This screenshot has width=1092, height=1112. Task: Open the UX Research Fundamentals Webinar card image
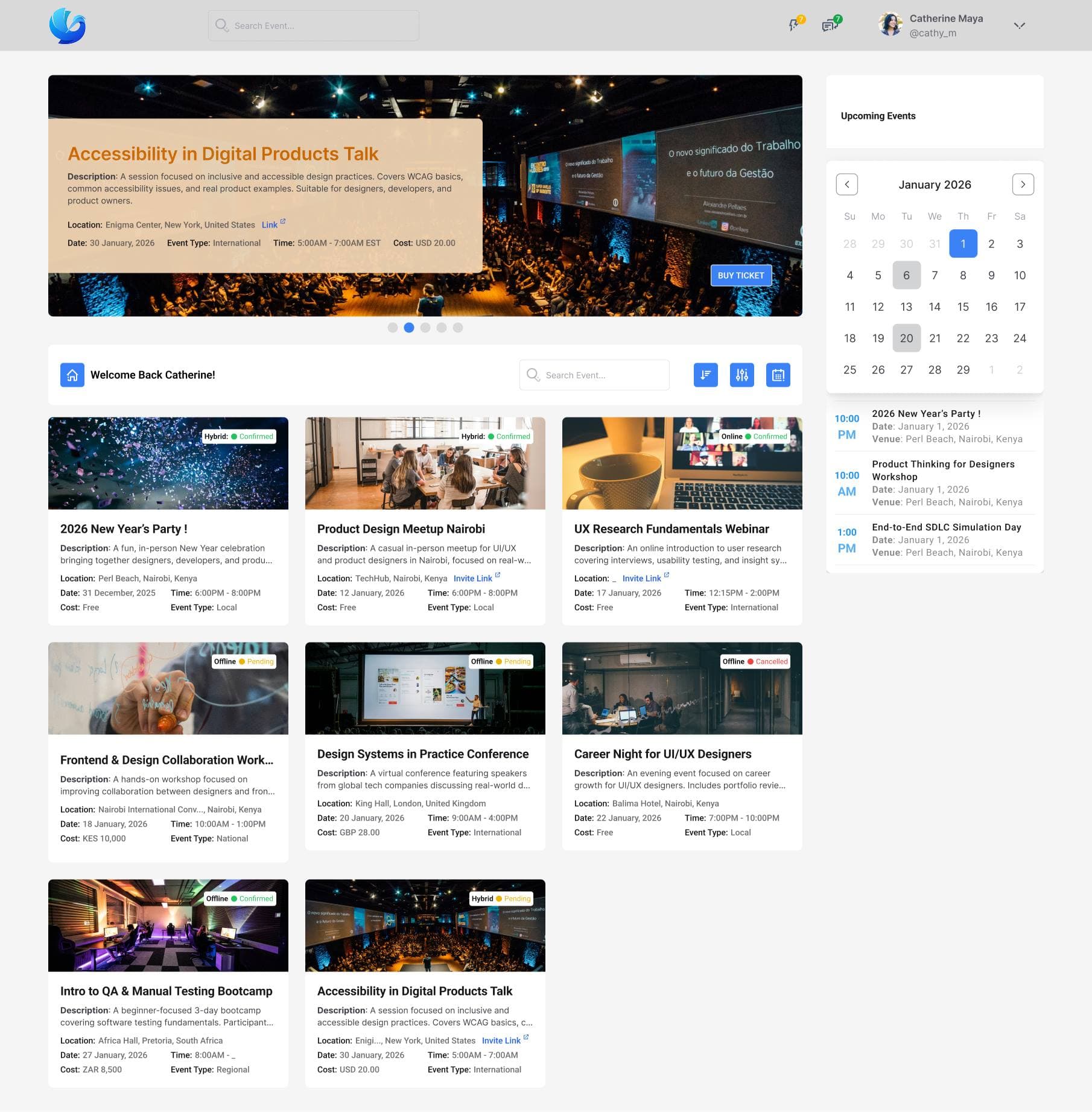(x=682, y=463)
